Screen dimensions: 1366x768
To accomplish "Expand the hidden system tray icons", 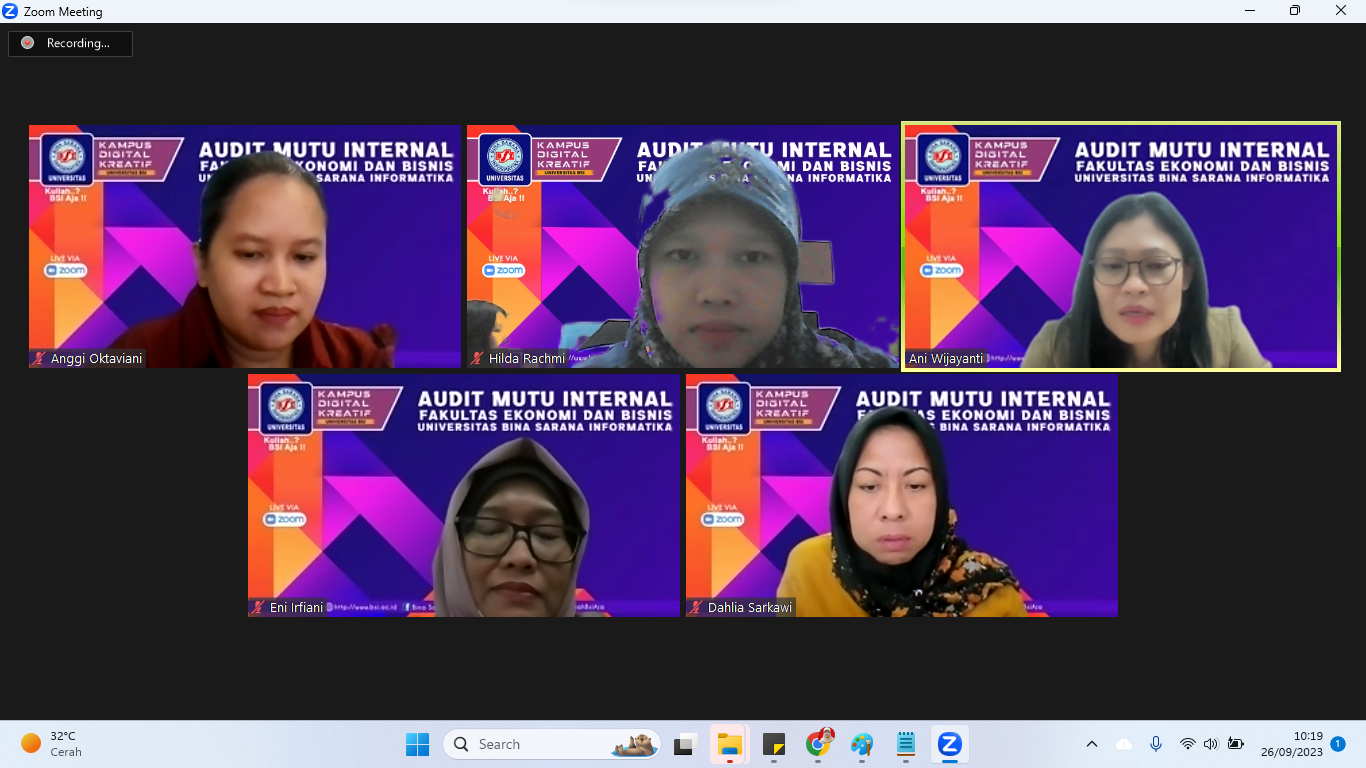I will 1092,744.
